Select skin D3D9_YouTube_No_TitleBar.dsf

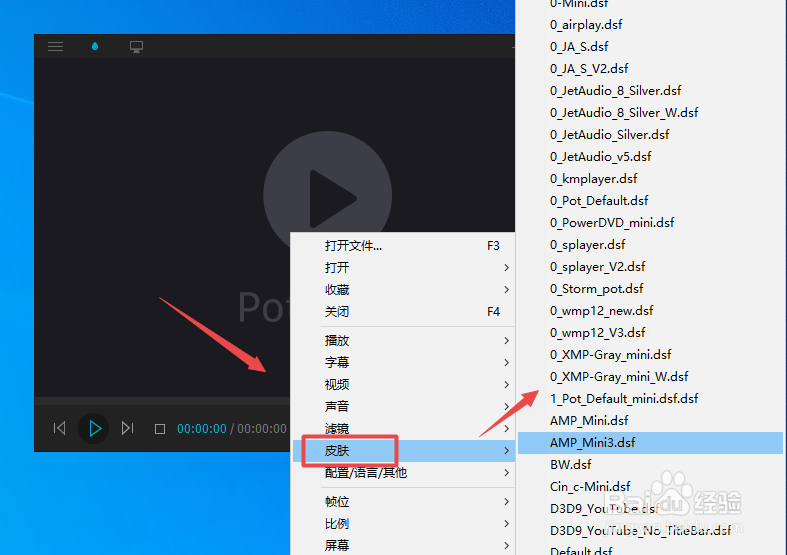[650, 531]
